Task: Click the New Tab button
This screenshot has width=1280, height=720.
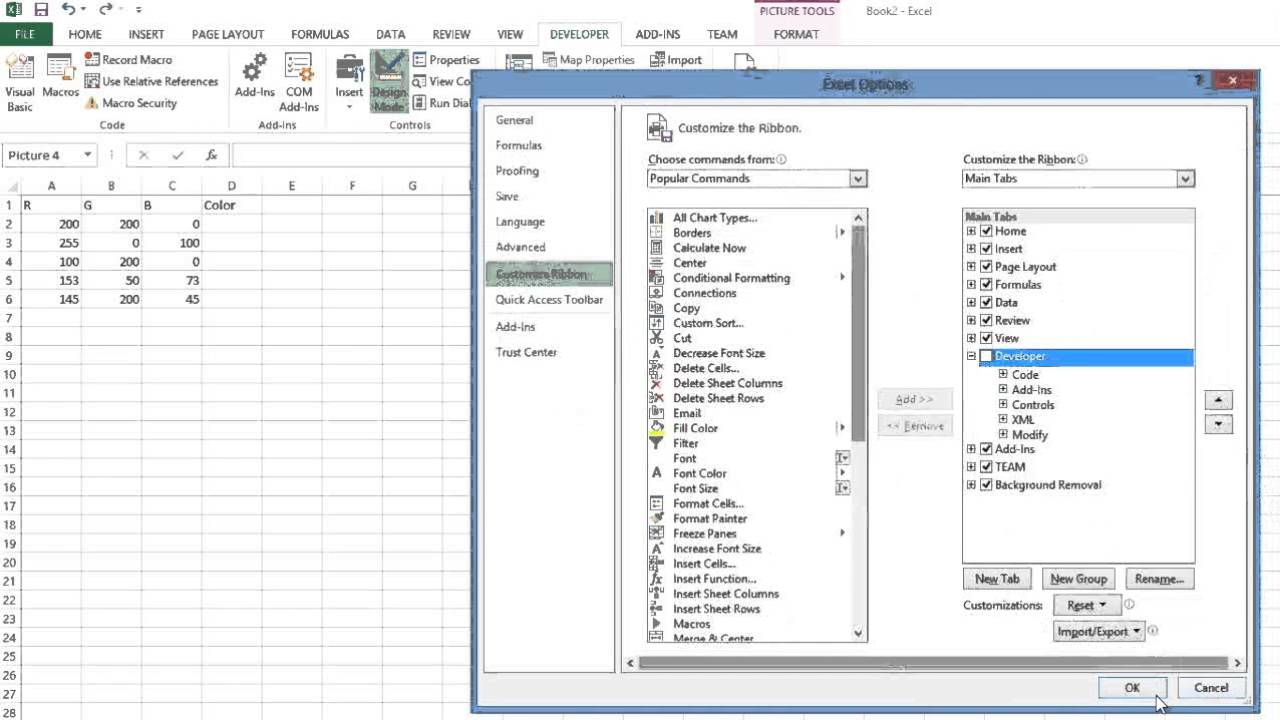Action: point(997,579)
